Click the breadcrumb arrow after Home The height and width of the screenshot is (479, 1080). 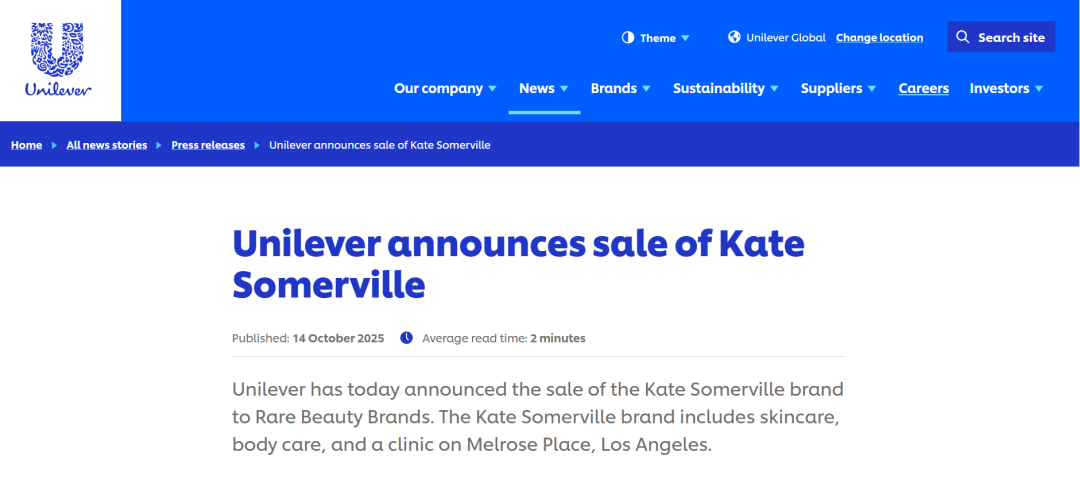pos(54,145)
